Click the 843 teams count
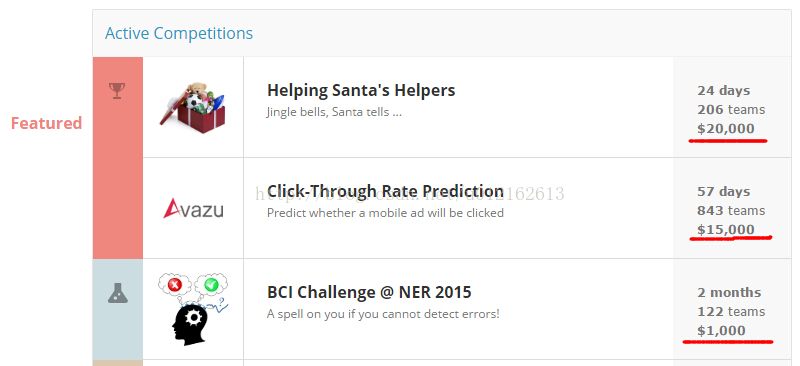800x366 pixels. pyautogui.click(x=731, y=211)
